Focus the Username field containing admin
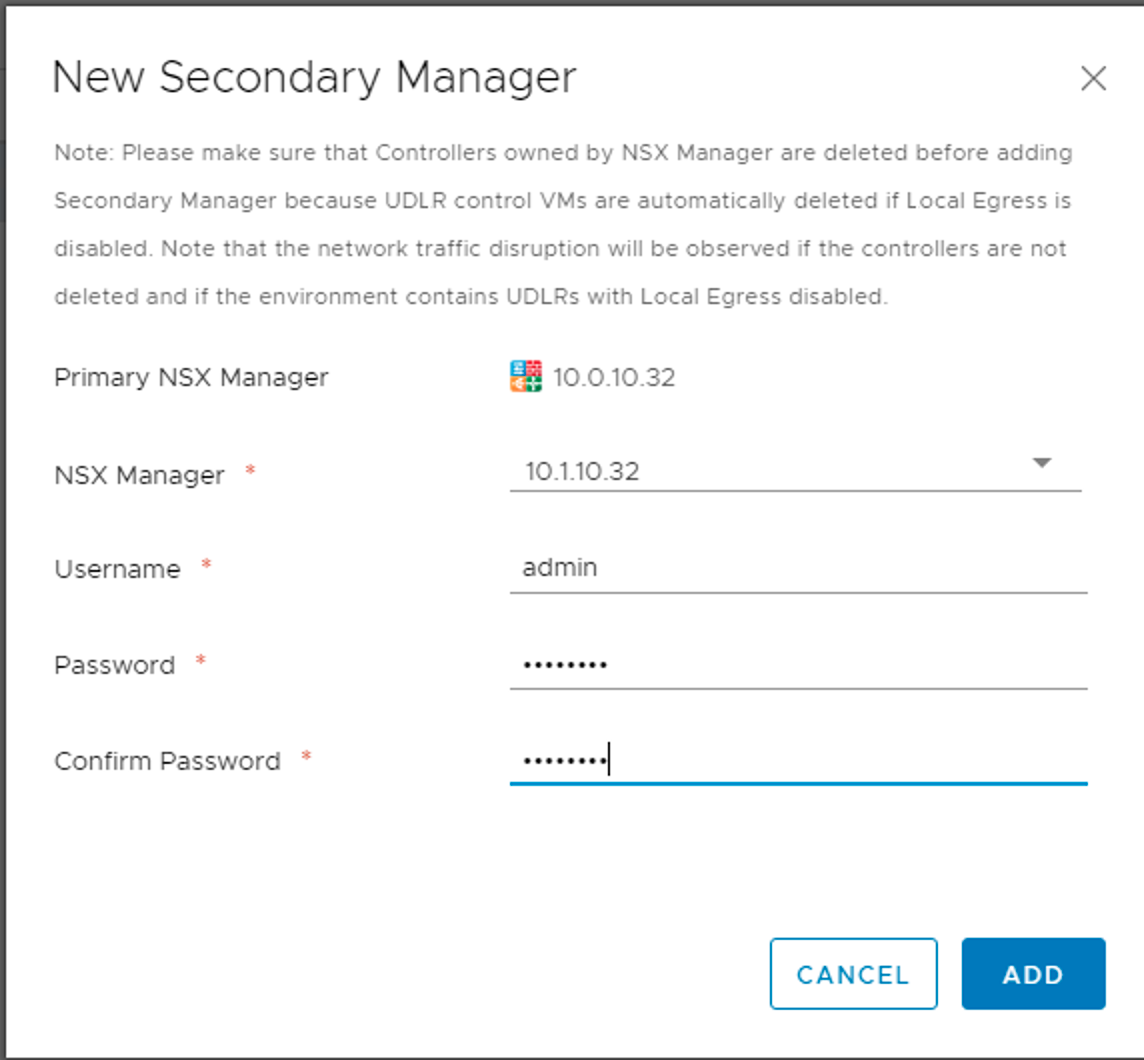This screenshot has height=1060, width=1144. pos(797,568)
